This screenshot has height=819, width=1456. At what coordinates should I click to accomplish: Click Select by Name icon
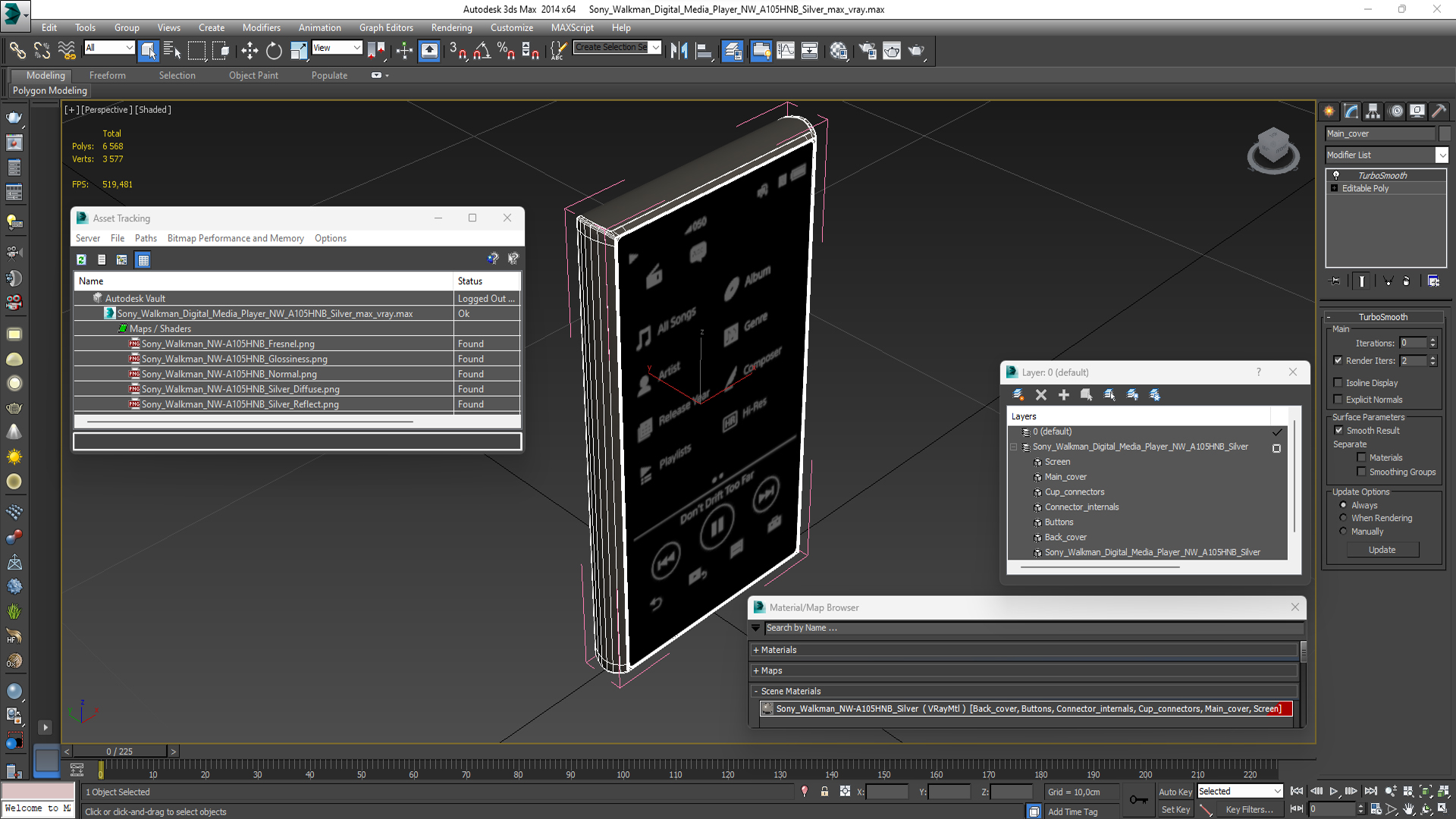172,51
